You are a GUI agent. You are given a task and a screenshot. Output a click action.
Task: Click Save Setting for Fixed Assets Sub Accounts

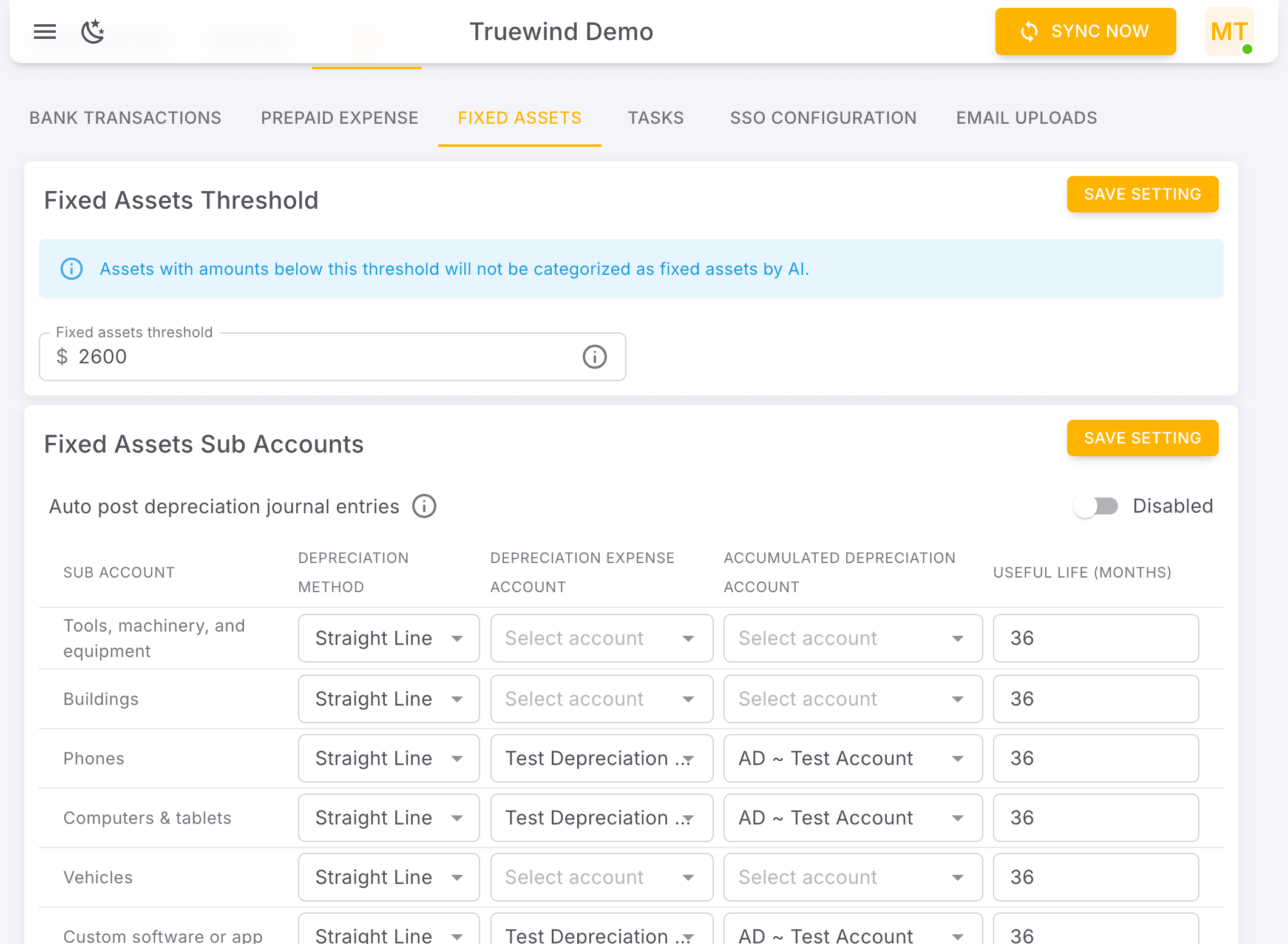point(1142,438)
